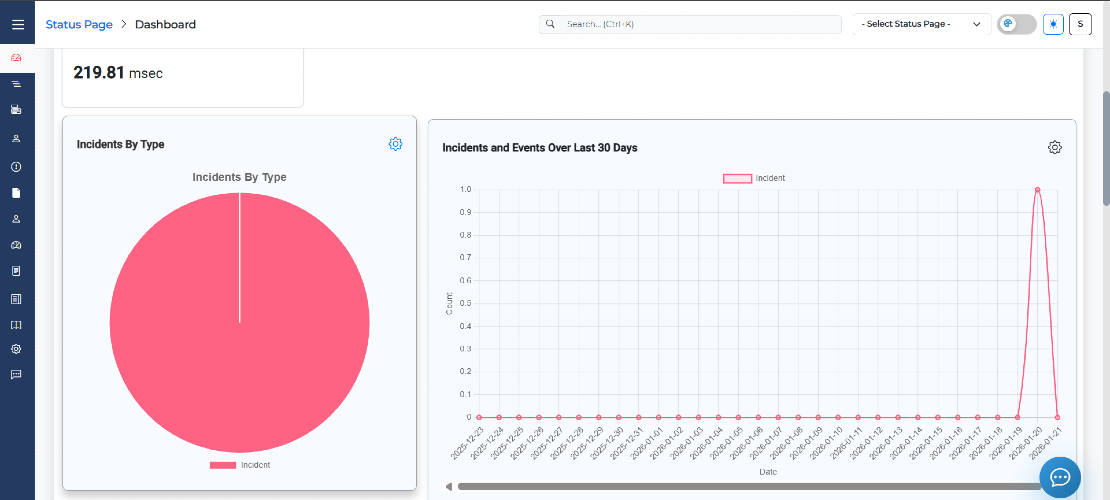The width and height of the screenshot is (1110, 500).
Task: Click the Status Page breadcrumb link
Action: pos(79,24)
